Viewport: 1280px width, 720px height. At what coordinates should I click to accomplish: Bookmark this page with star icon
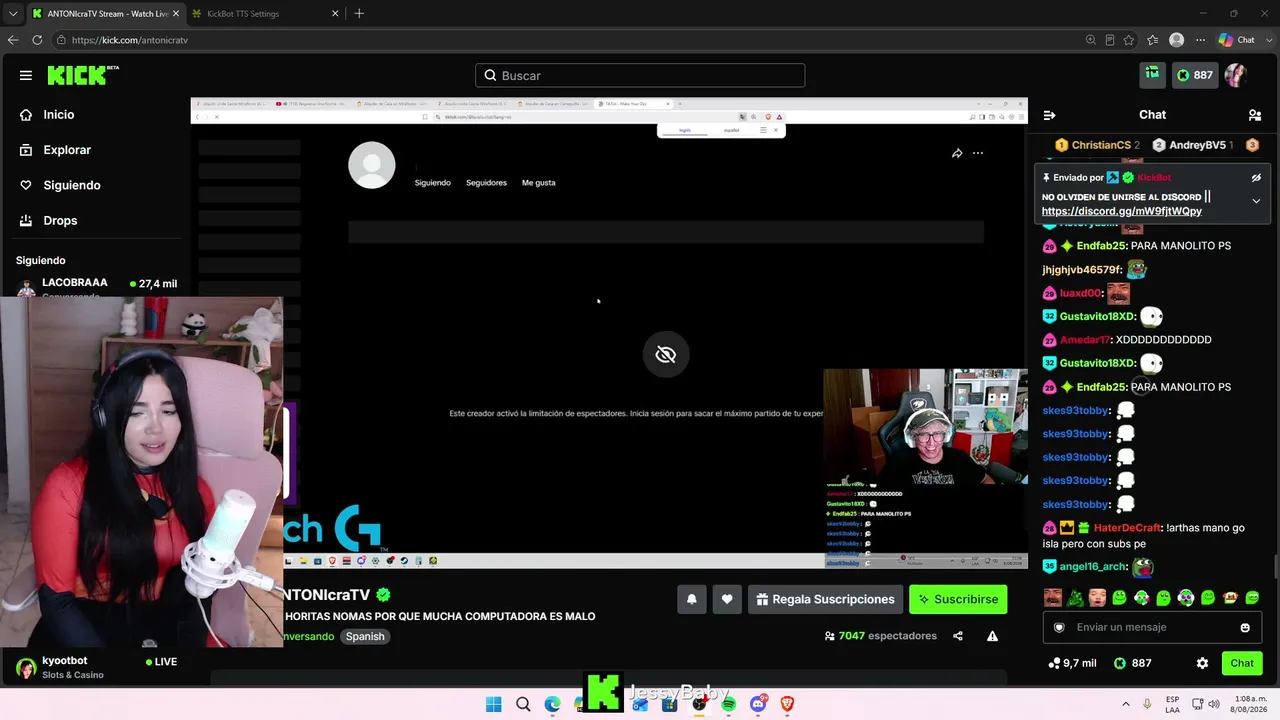pyautogui.click(x=1129, y=40)
